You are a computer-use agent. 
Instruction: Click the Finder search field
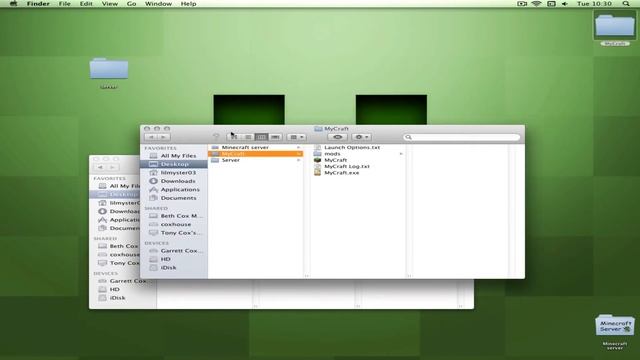coord(462,137)
